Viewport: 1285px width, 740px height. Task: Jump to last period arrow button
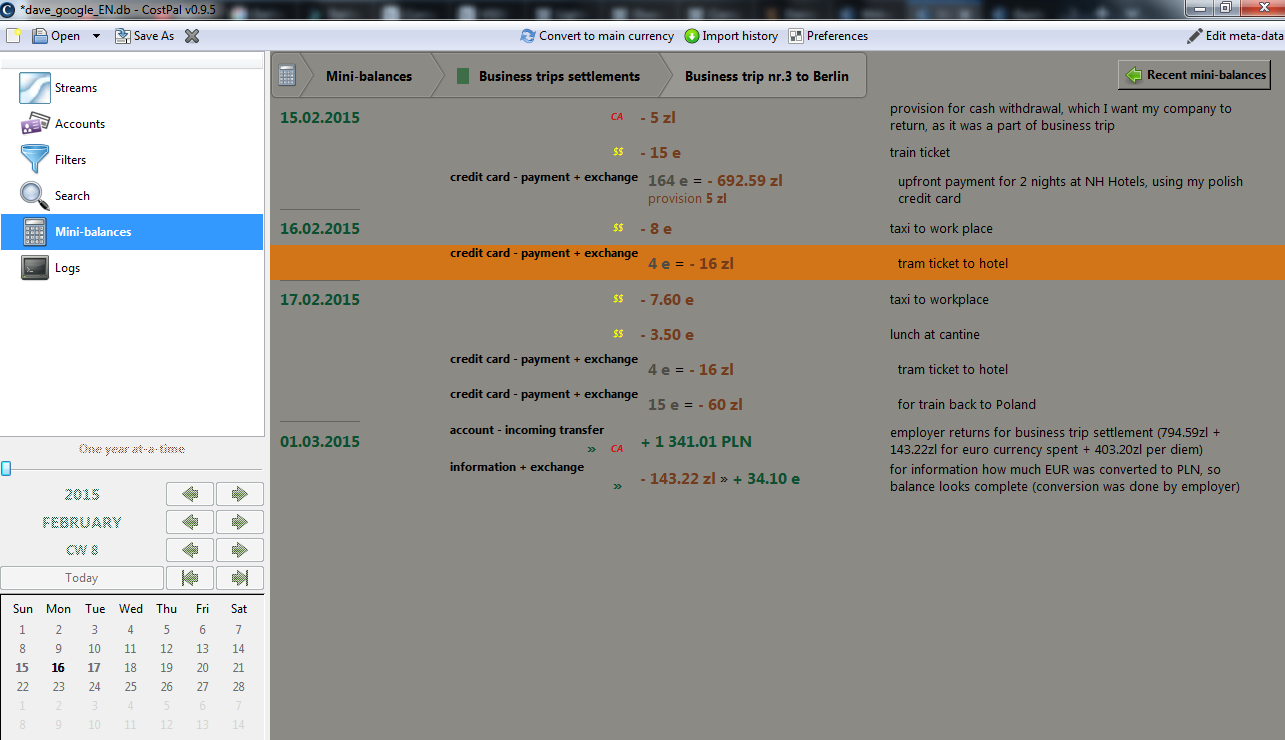tap(240, 578)
